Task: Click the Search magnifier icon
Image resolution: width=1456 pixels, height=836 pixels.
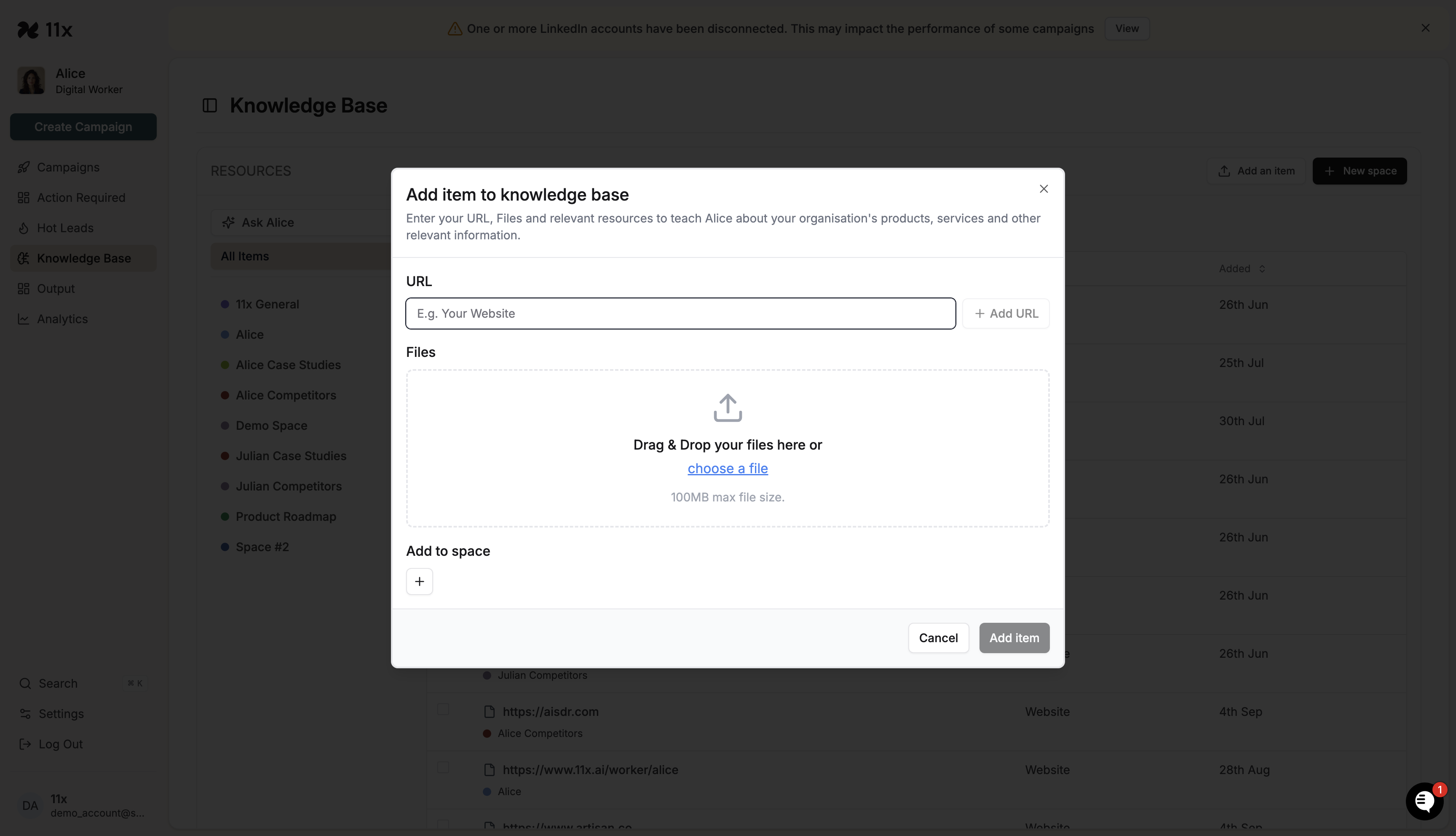Action: coord(25,683)
